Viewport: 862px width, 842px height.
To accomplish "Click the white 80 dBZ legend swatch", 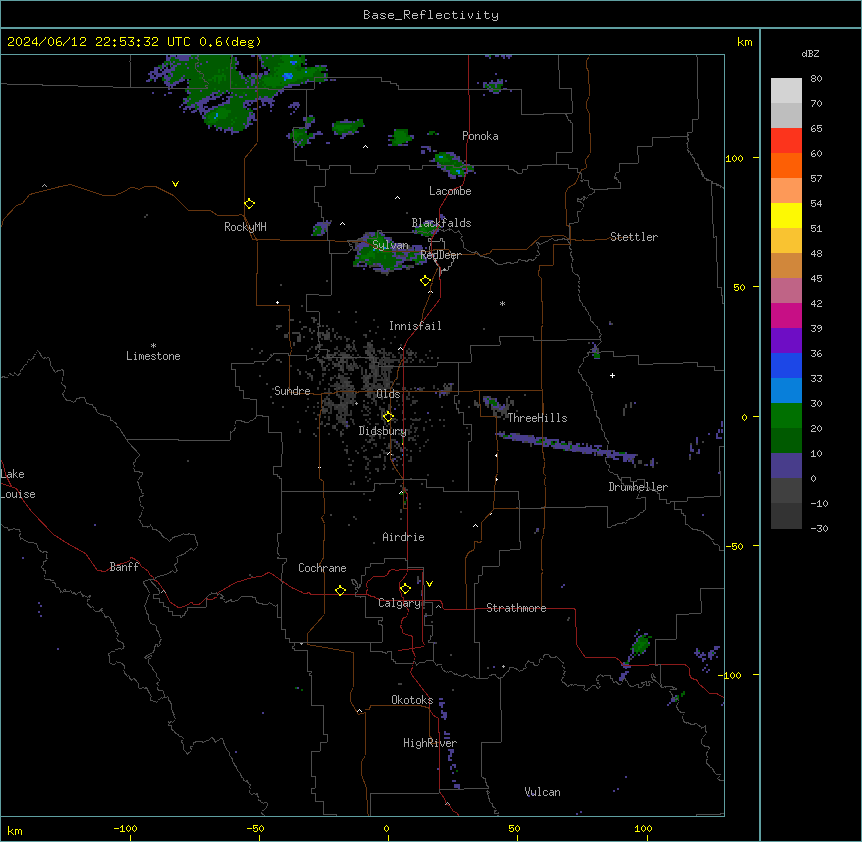I will pyautogui.click(x=786, y=91).
